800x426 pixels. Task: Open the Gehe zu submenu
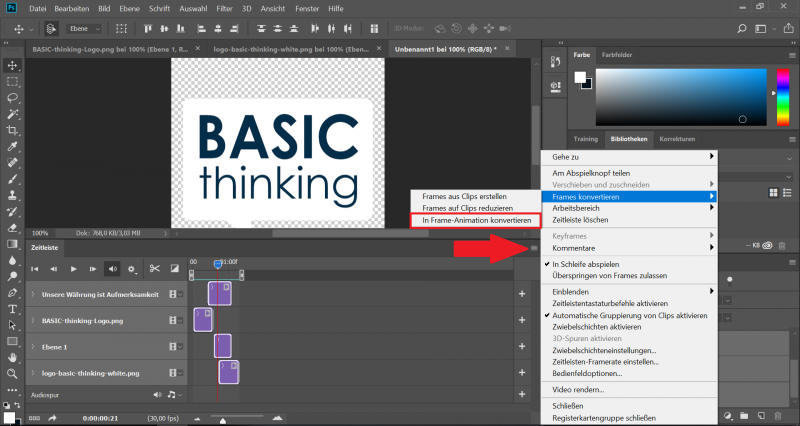coord(630,157)
